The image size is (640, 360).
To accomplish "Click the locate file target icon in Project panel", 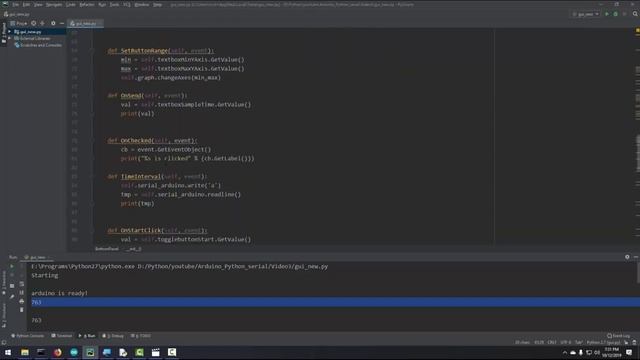I will click(x=33, y=23).
